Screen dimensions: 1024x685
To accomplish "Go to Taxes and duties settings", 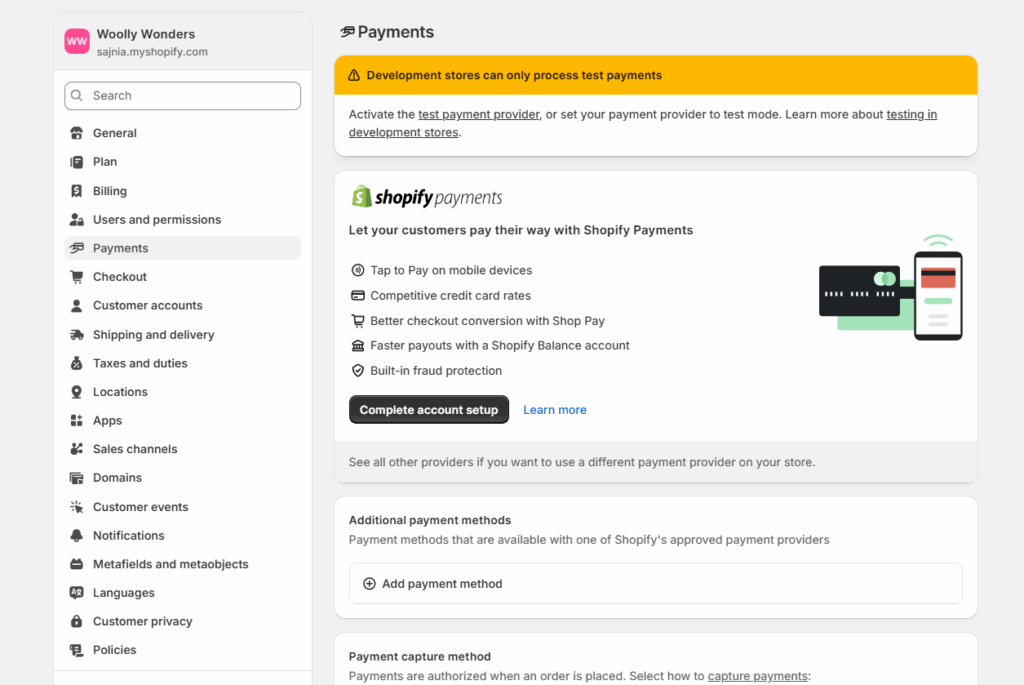I will pyautogui.click(x=140, y=364).
